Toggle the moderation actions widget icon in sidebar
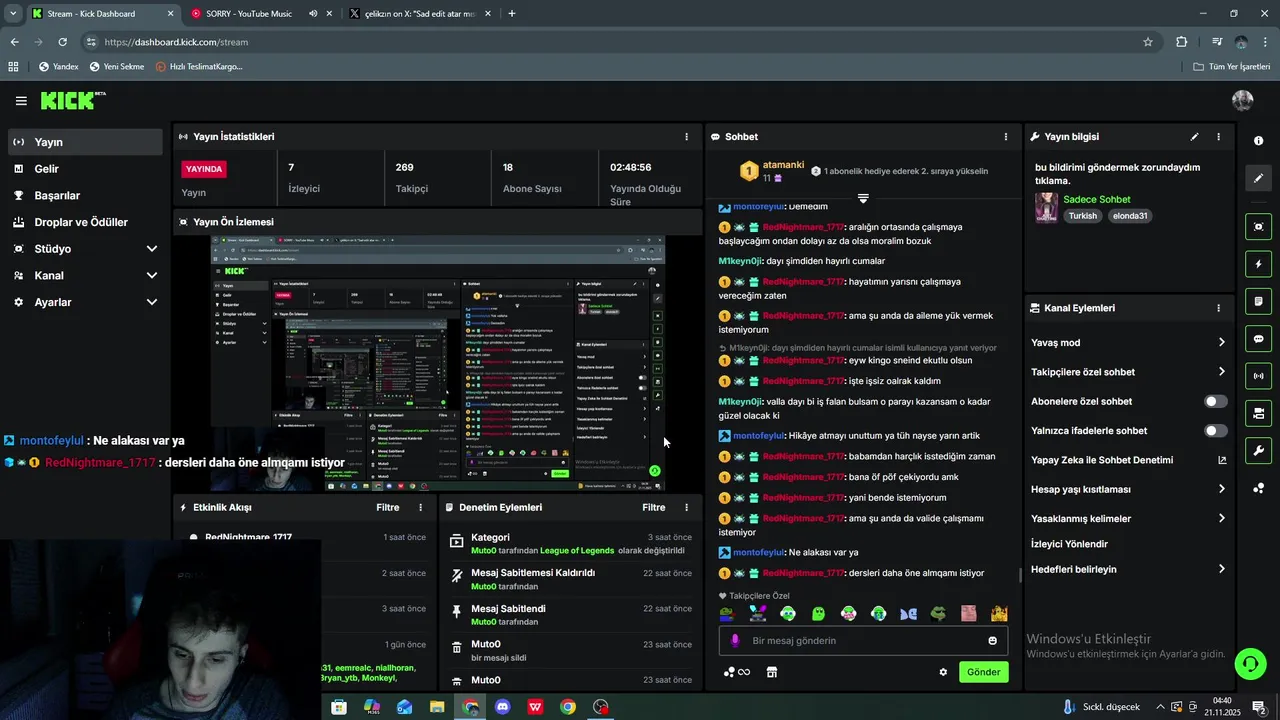The width and height of the screenshot is (1280, 720). pyautogui.click(x=1259, y=301)
